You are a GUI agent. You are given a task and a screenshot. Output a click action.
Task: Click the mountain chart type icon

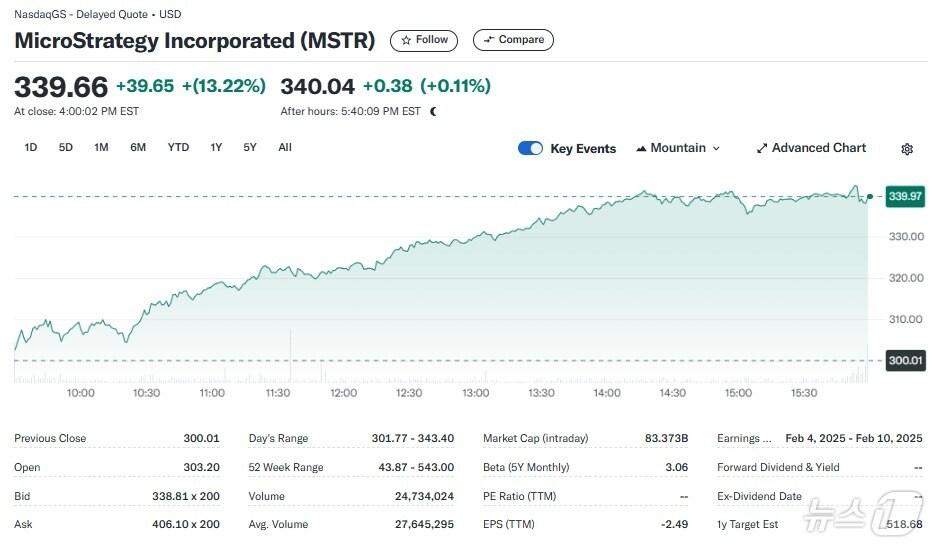[641, 148]
